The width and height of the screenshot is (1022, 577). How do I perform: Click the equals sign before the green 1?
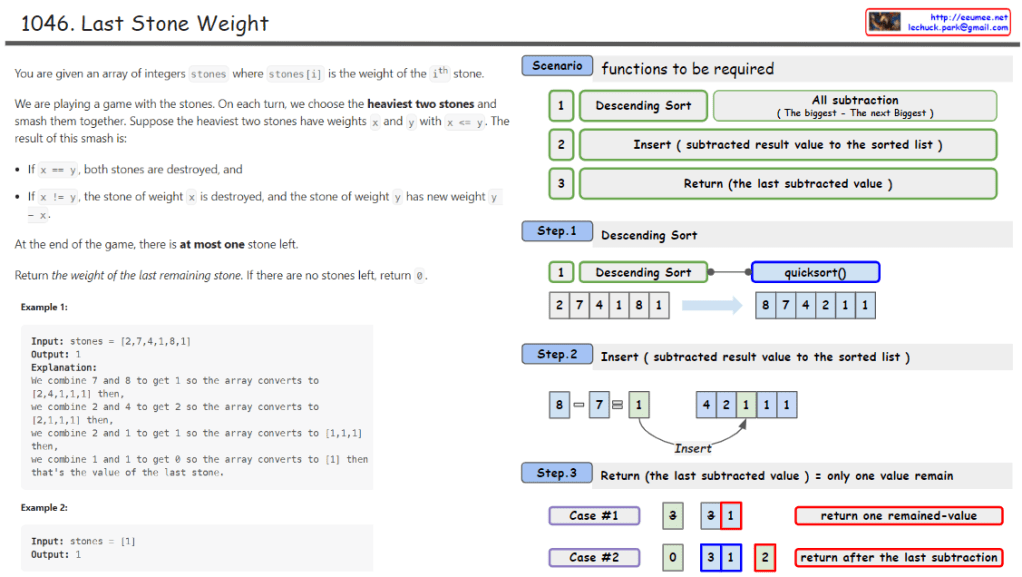pos(617,405)
